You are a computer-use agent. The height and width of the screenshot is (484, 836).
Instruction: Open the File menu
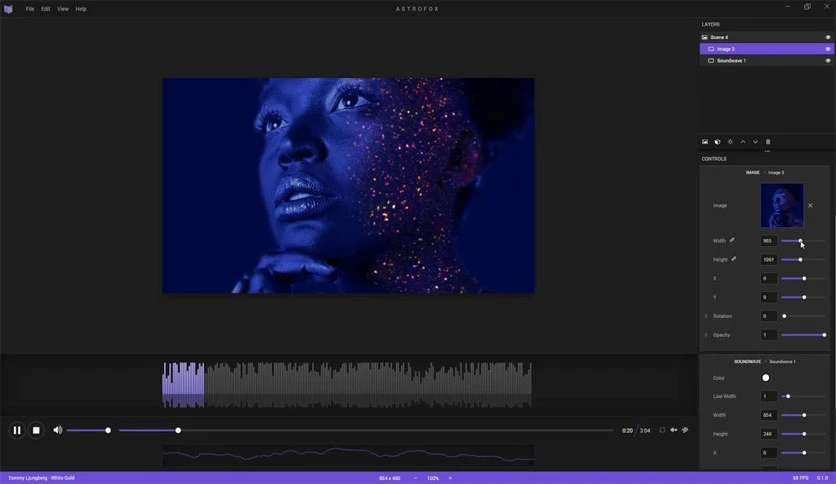pyautogui.click(x=30, y=9)
